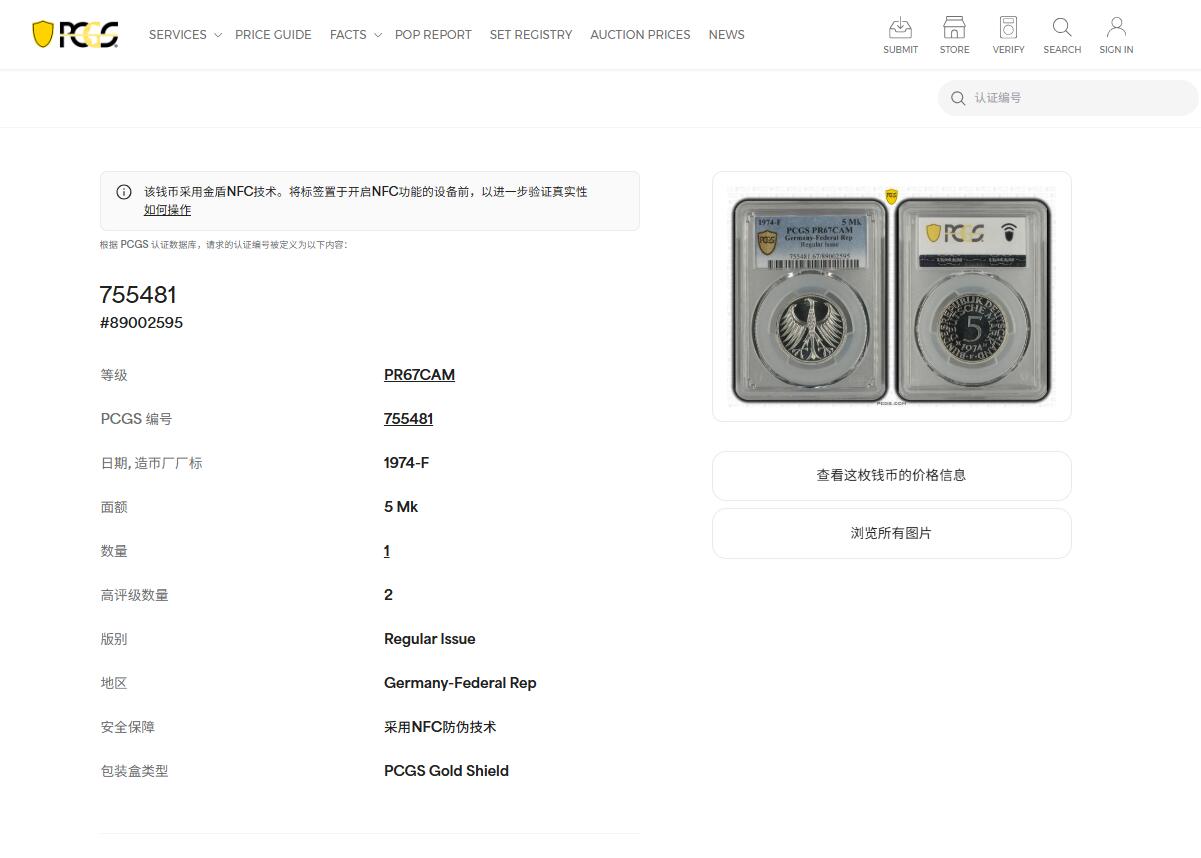The width and height of the screenshot is (1201, 858).
Task: Click the underlined quantity 1 link
Action: tap(386, 550)
